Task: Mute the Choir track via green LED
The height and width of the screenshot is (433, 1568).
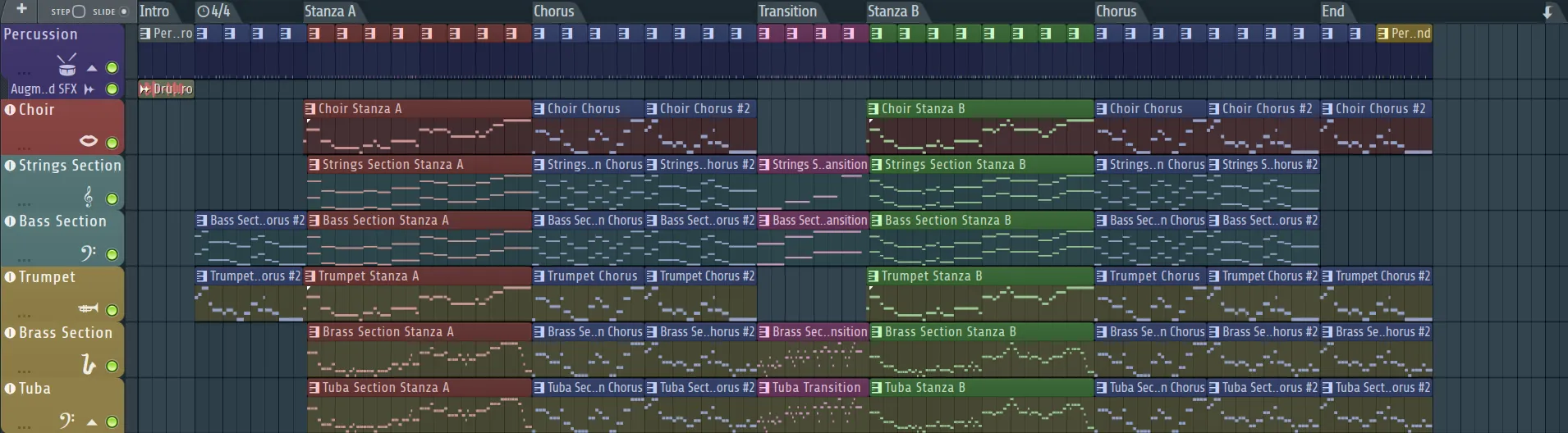Action: (112, 143)
